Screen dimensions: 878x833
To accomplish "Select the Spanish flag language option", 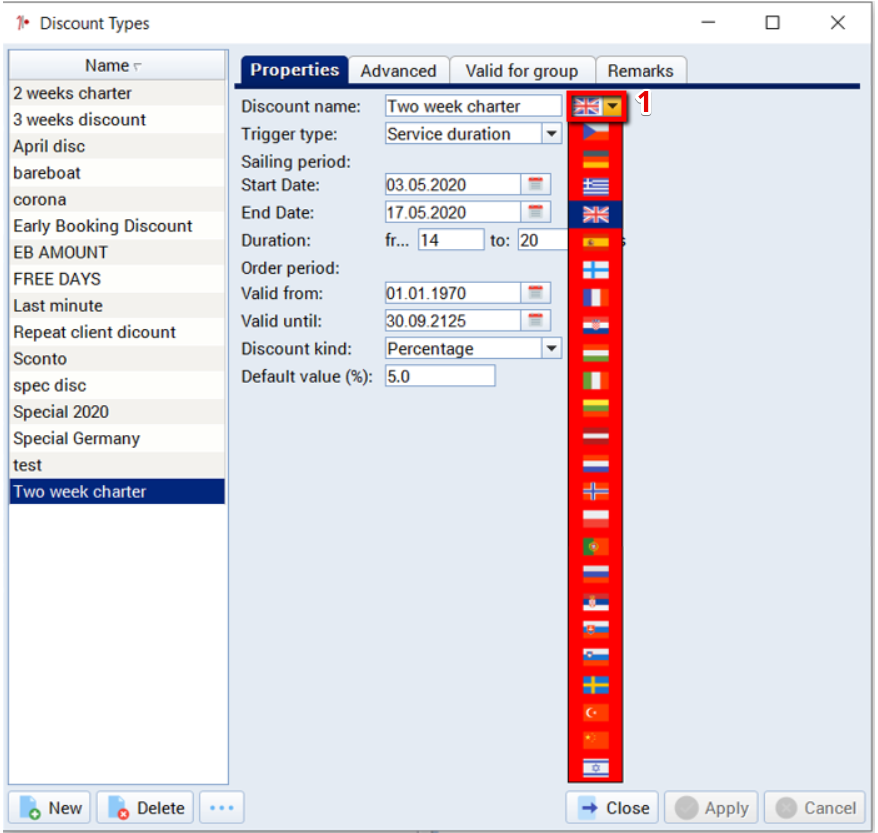I will pos(595,242).
